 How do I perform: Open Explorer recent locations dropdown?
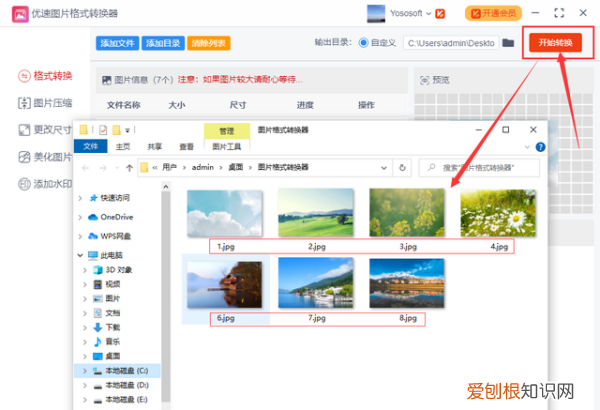(117, 168)
